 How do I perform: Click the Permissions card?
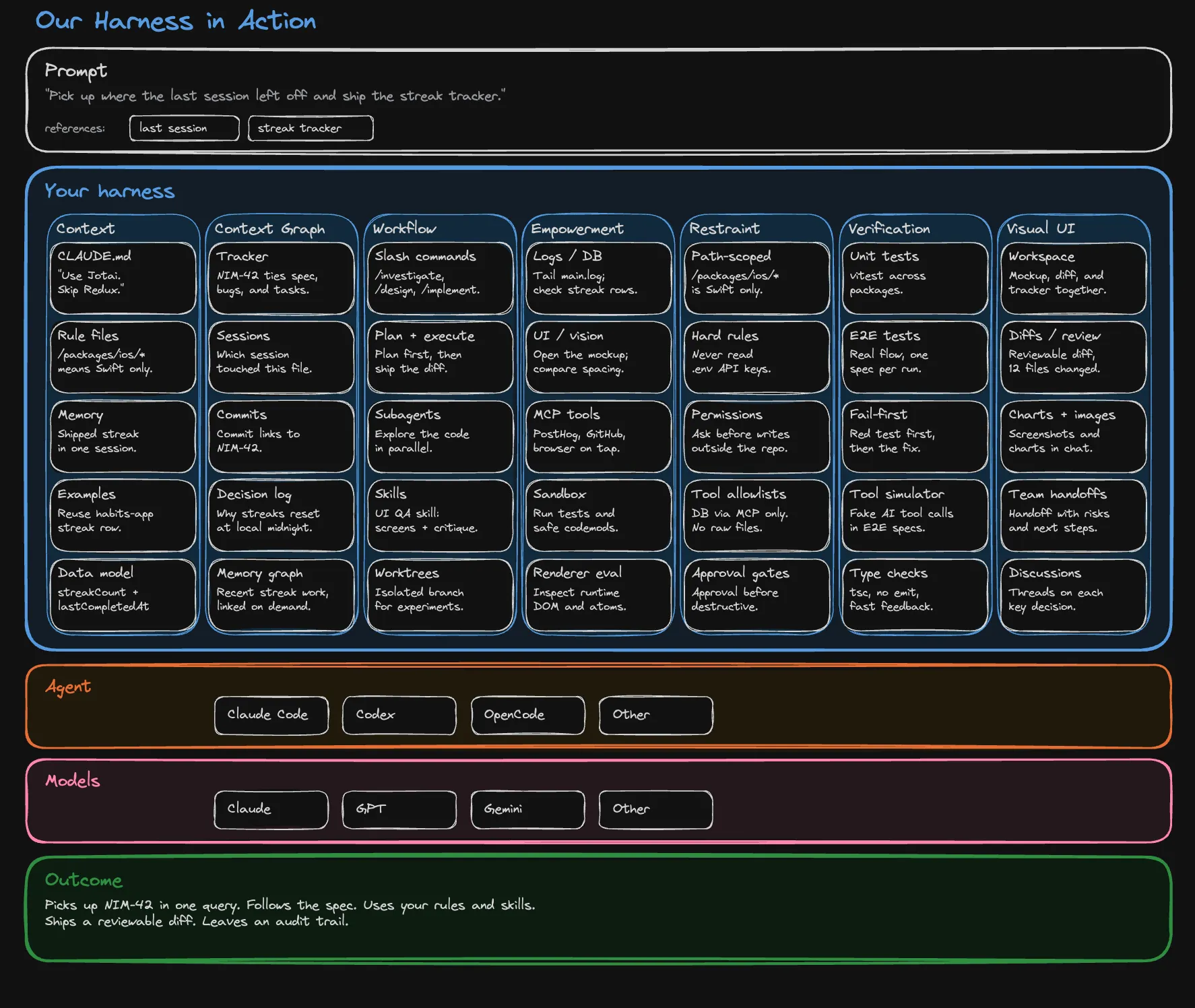click(x=756, y=437)
